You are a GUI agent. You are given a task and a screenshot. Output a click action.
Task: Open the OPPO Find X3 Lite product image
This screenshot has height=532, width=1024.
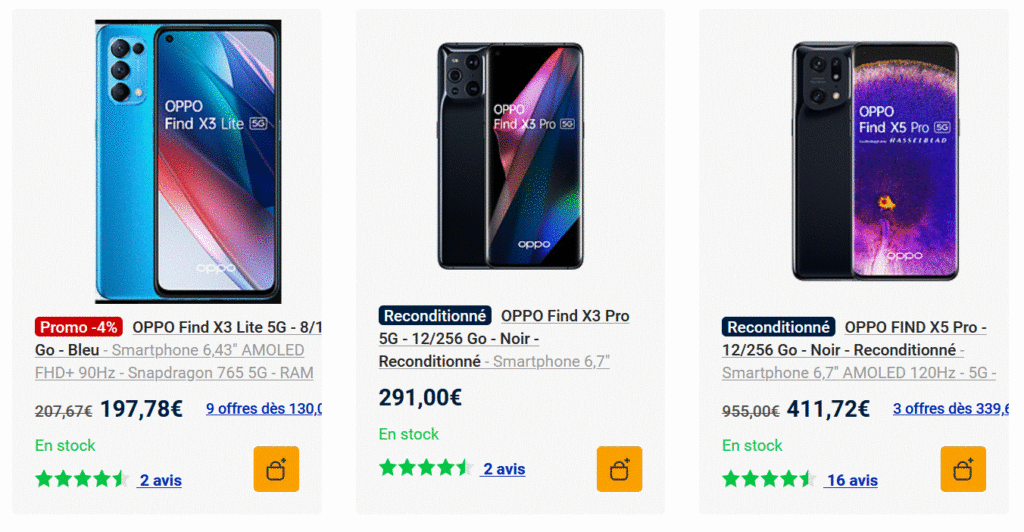tap(188, 162)
